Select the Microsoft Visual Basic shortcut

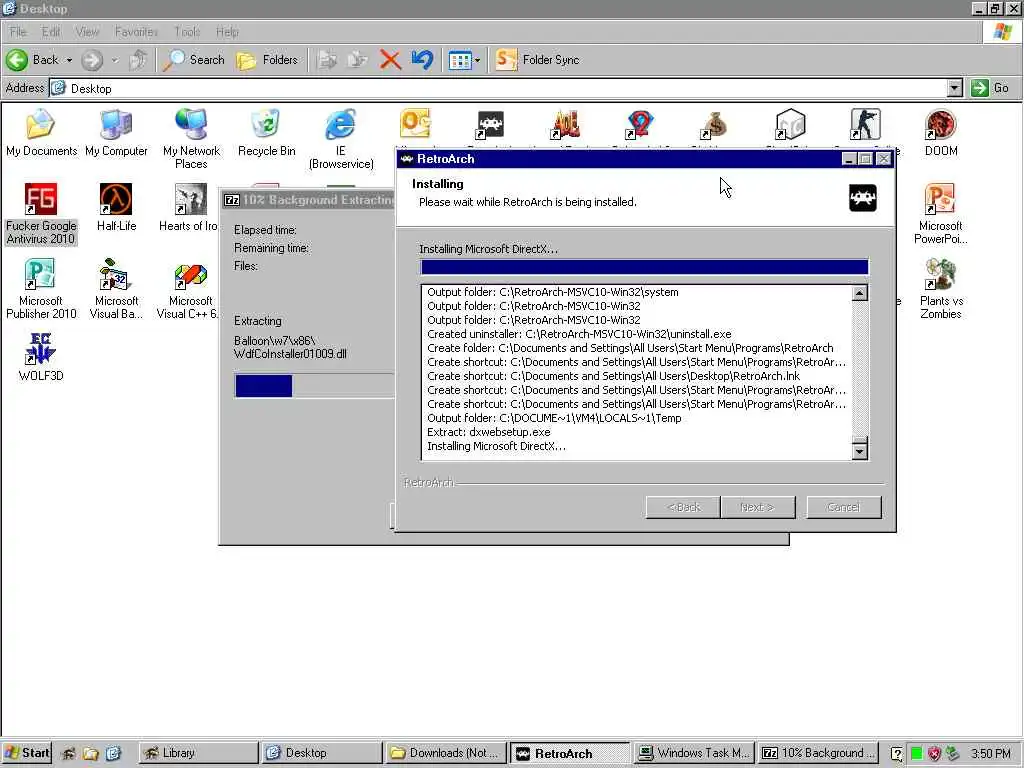pyautogui.click(x=116, y=289)
